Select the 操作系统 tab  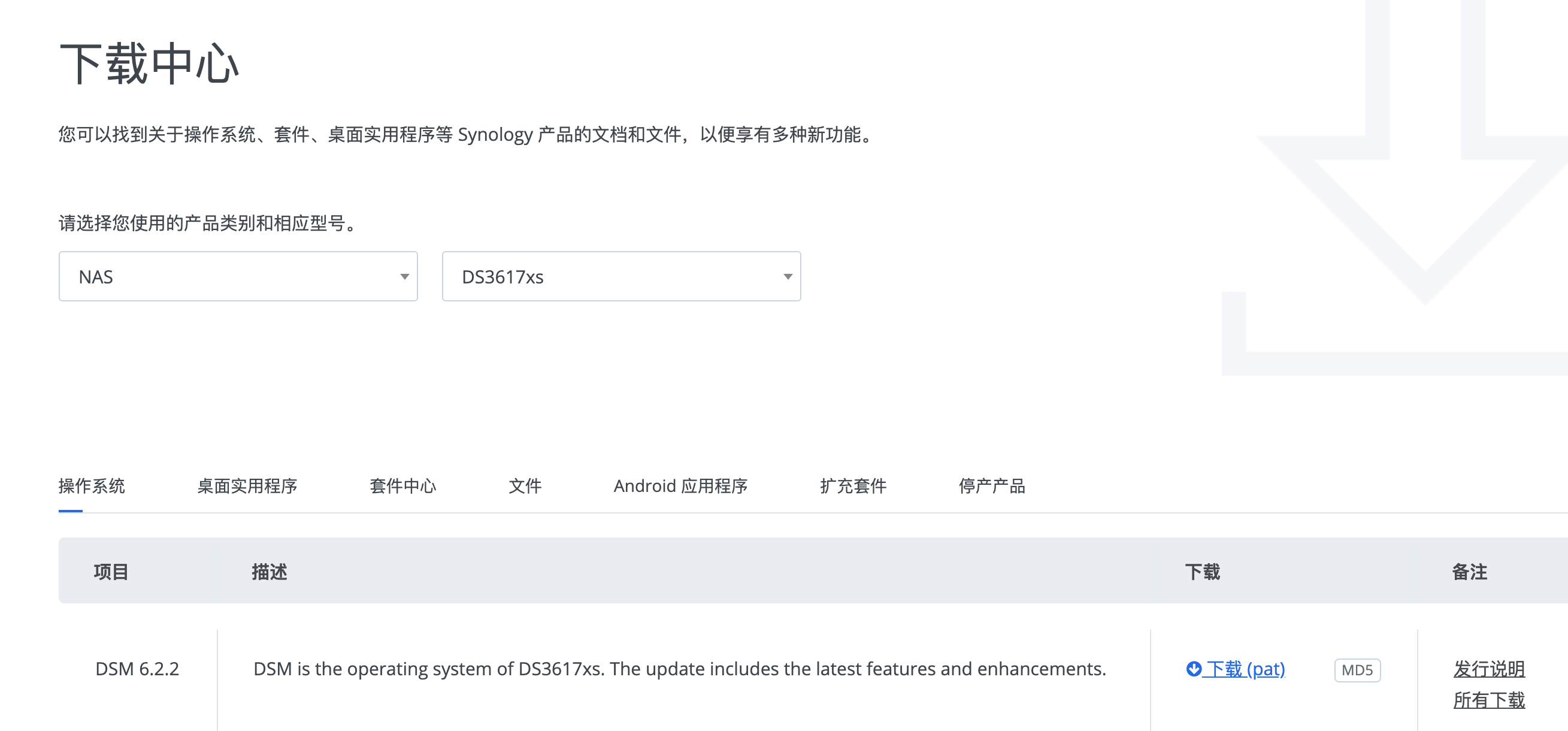[x=91, y=485]
